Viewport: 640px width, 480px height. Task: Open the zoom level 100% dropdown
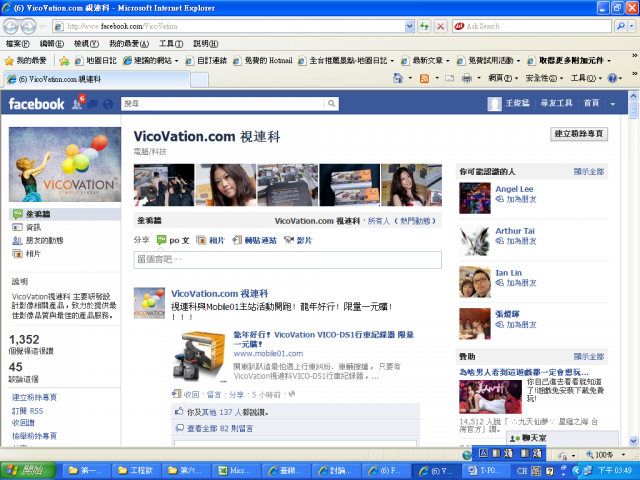click(x=623, y=455)
